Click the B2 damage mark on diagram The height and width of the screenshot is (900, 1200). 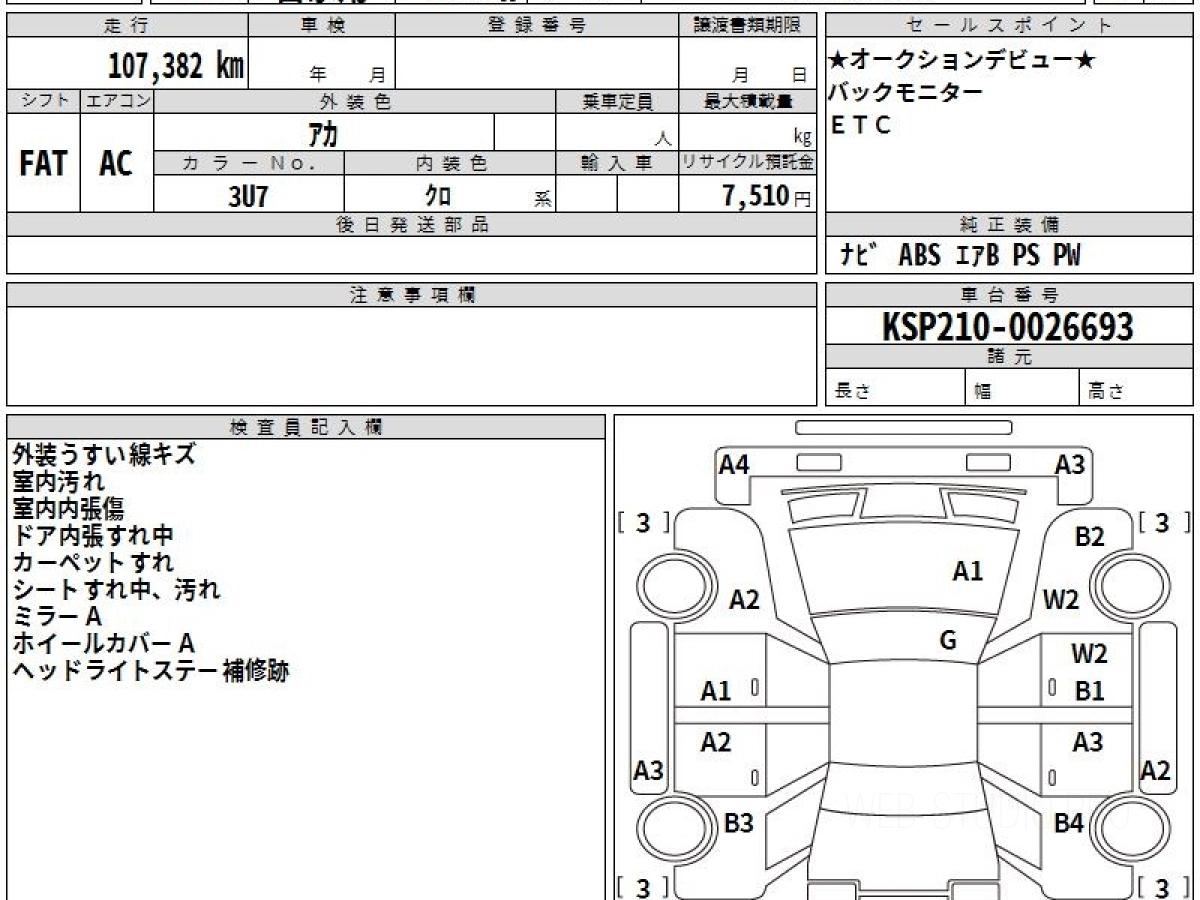(1089, 537)
